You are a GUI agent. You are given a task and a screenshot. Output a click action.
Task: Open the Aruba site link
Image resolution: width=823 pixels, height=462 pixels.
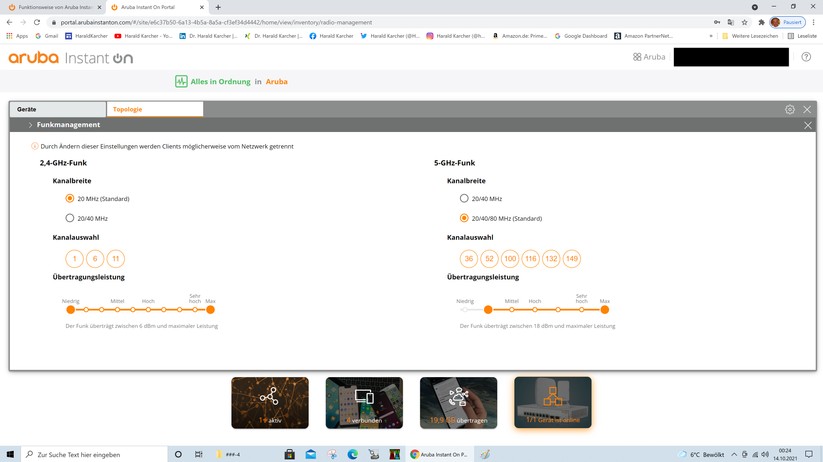click(277, 81)
